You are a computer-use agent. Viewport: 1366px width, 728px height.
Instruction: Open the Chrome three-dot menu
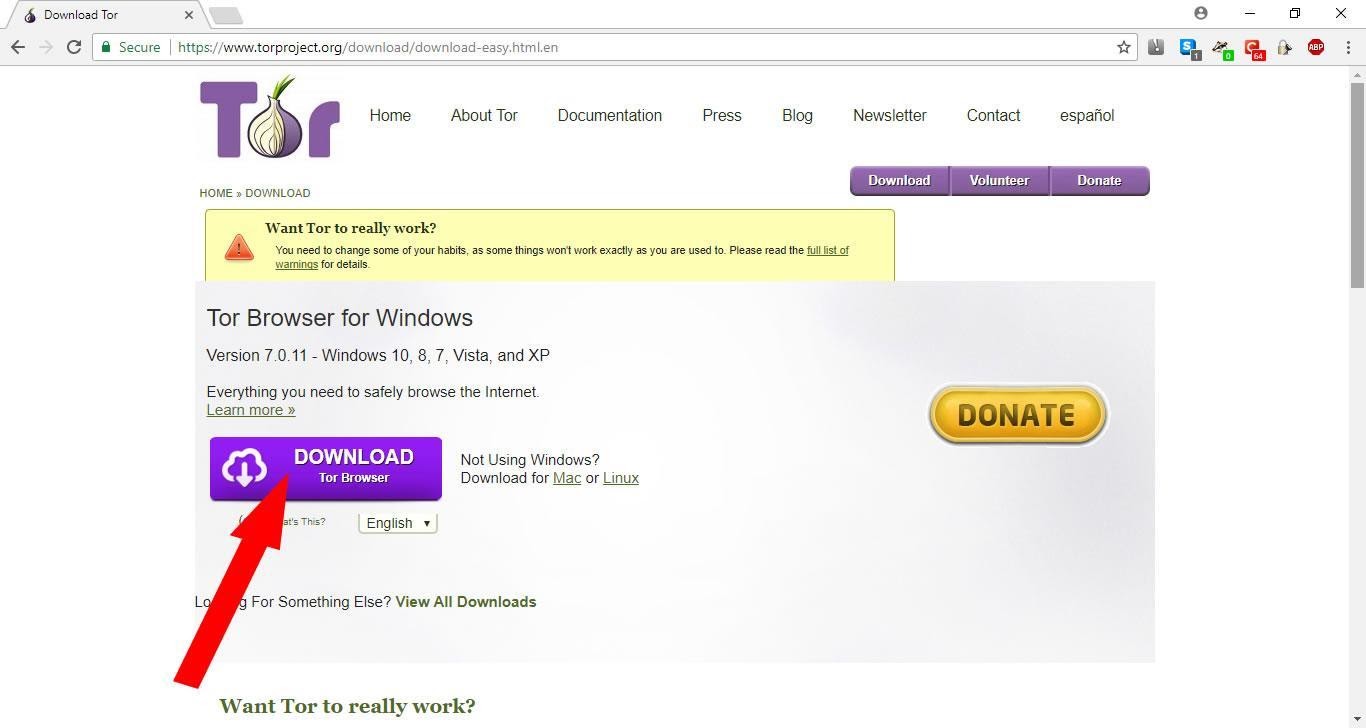[1346, 47]
